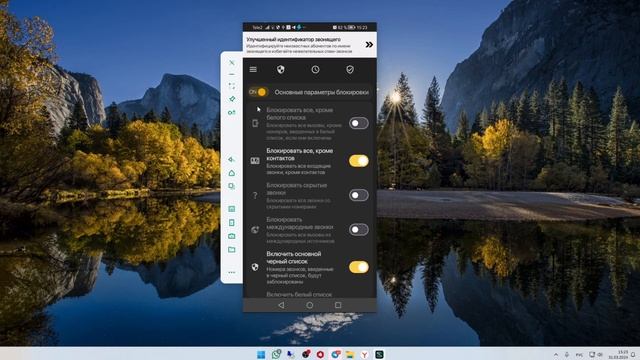Switch input language via РУС indicator
The width and height of the screenshot is (640, 360).
tap(579, 355)
